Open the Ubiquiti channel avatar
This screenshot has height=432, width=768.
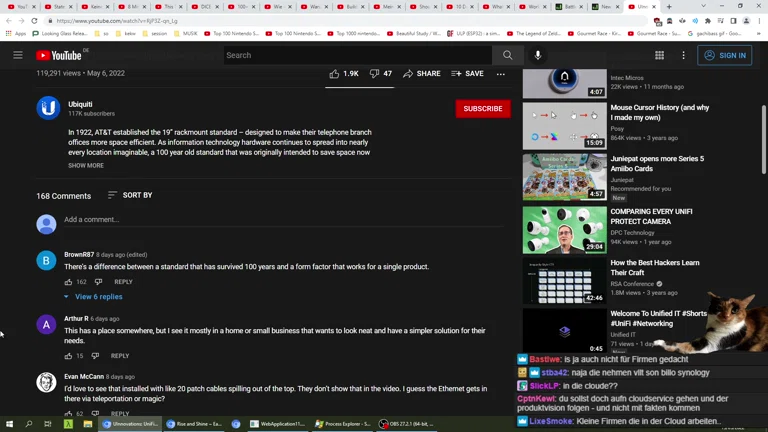tap(48, 108)
